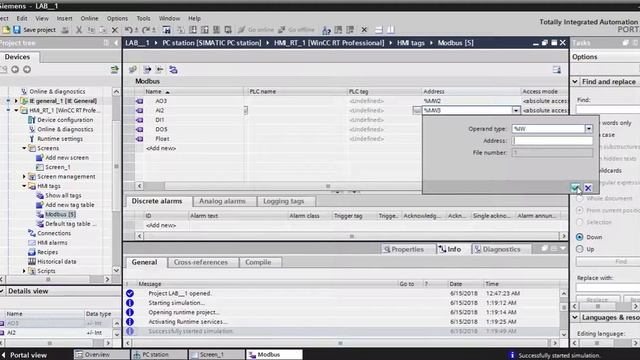Switch to Portal view
Image resolution: width=640 pixels, height=360 pixels.
(x=24, y=355)
